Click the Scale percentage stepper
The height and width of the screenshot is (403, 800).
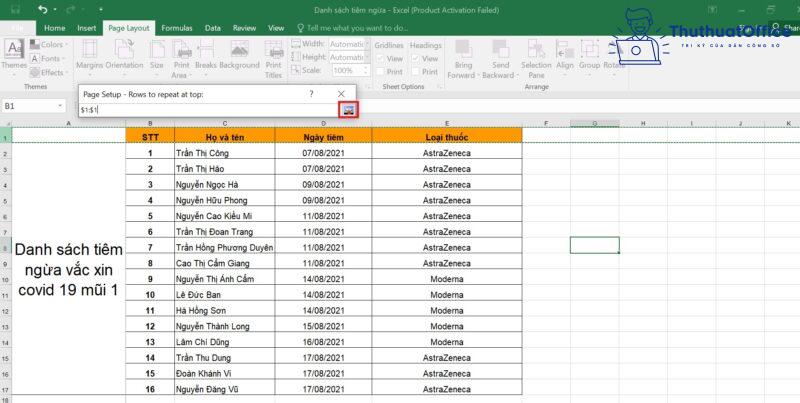pos(366,71)
